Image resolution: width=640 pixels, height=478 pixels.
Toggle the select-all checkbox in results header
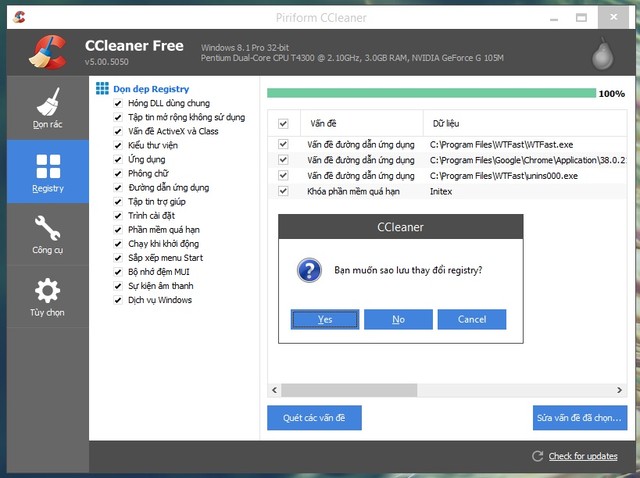[x=283, y=124]
